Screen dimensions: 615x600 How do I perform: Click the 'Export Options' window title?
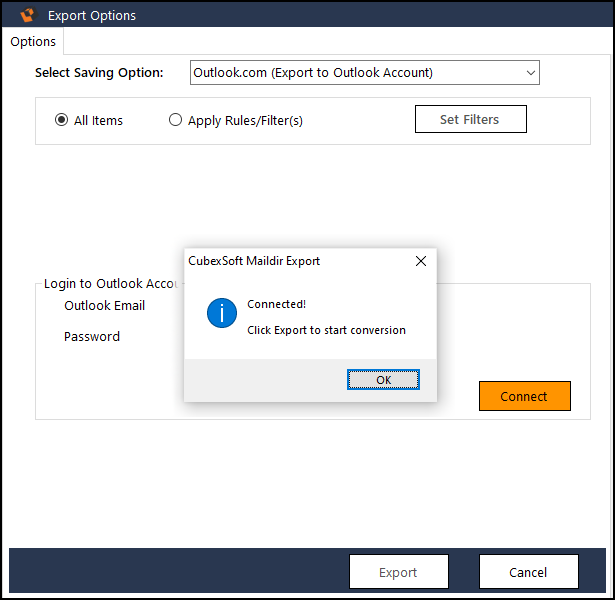[x=92, y=16]
